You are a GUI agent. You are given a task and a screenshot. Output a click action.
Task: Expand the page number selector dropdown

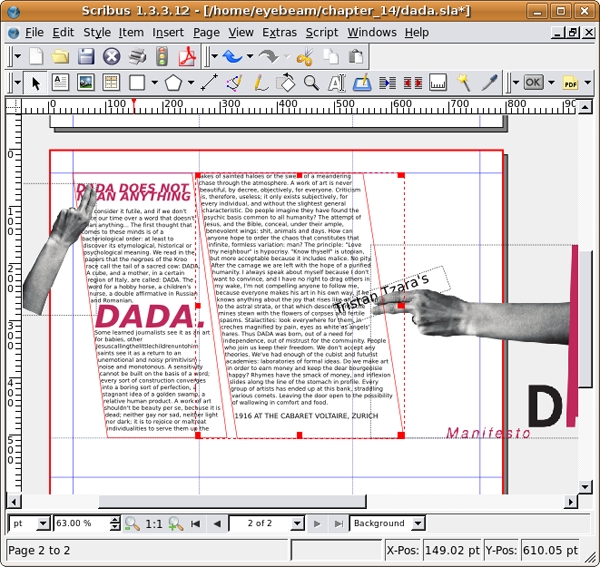(x=296, y=523)
